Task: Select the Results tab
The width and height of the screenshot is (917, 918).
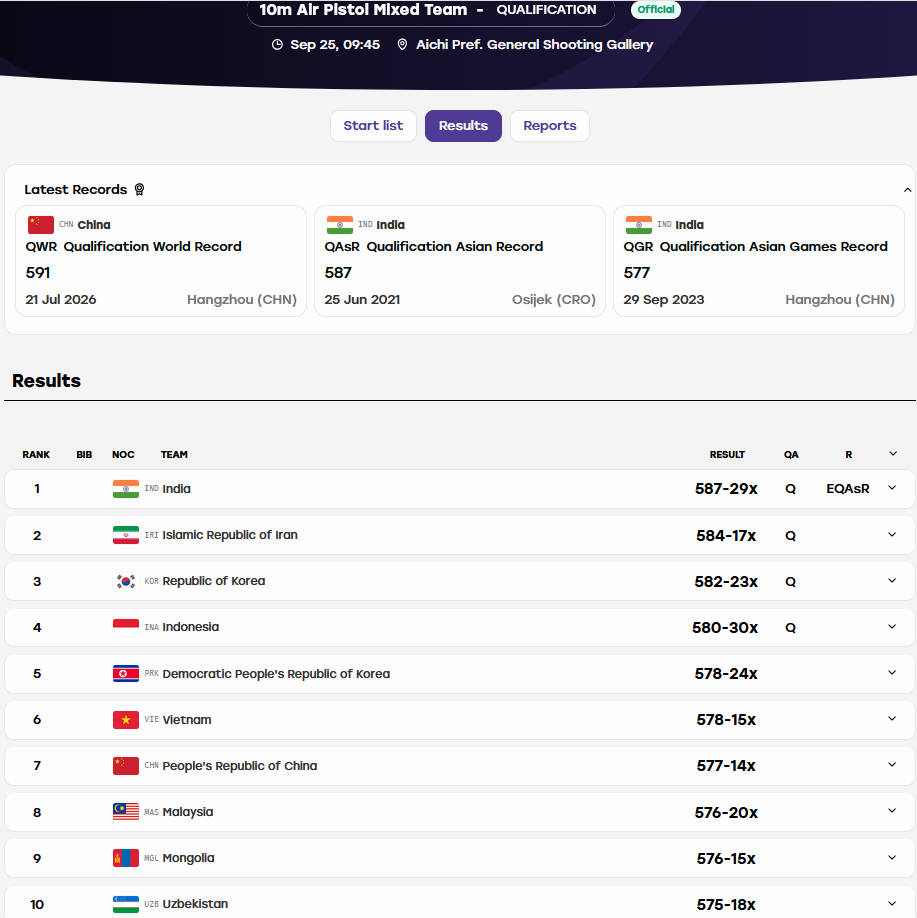Action: pyautogui.click(x=463, y=126)
